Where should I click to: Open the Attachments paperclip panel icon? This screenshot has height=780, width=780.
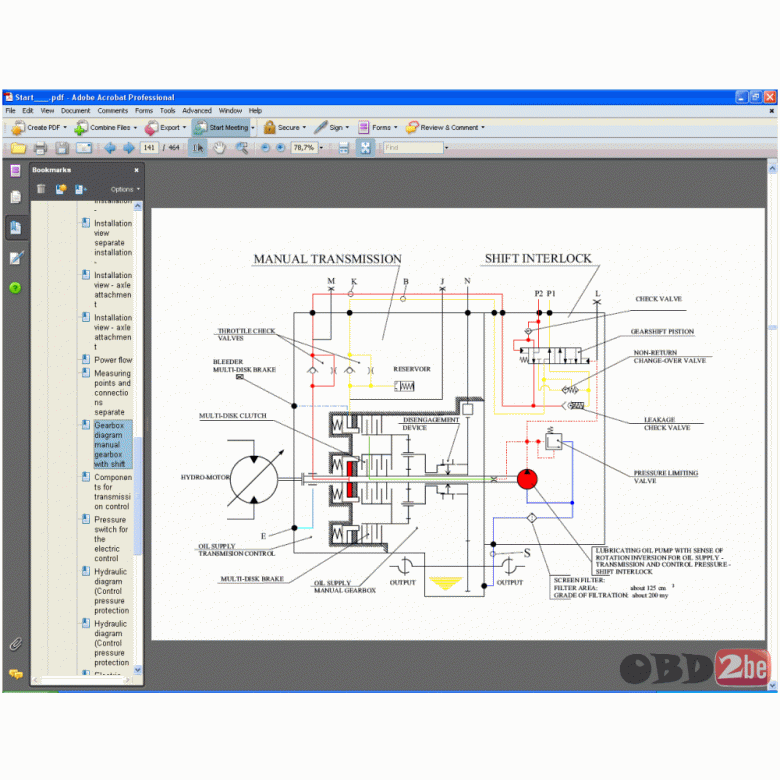coord(15,644)
